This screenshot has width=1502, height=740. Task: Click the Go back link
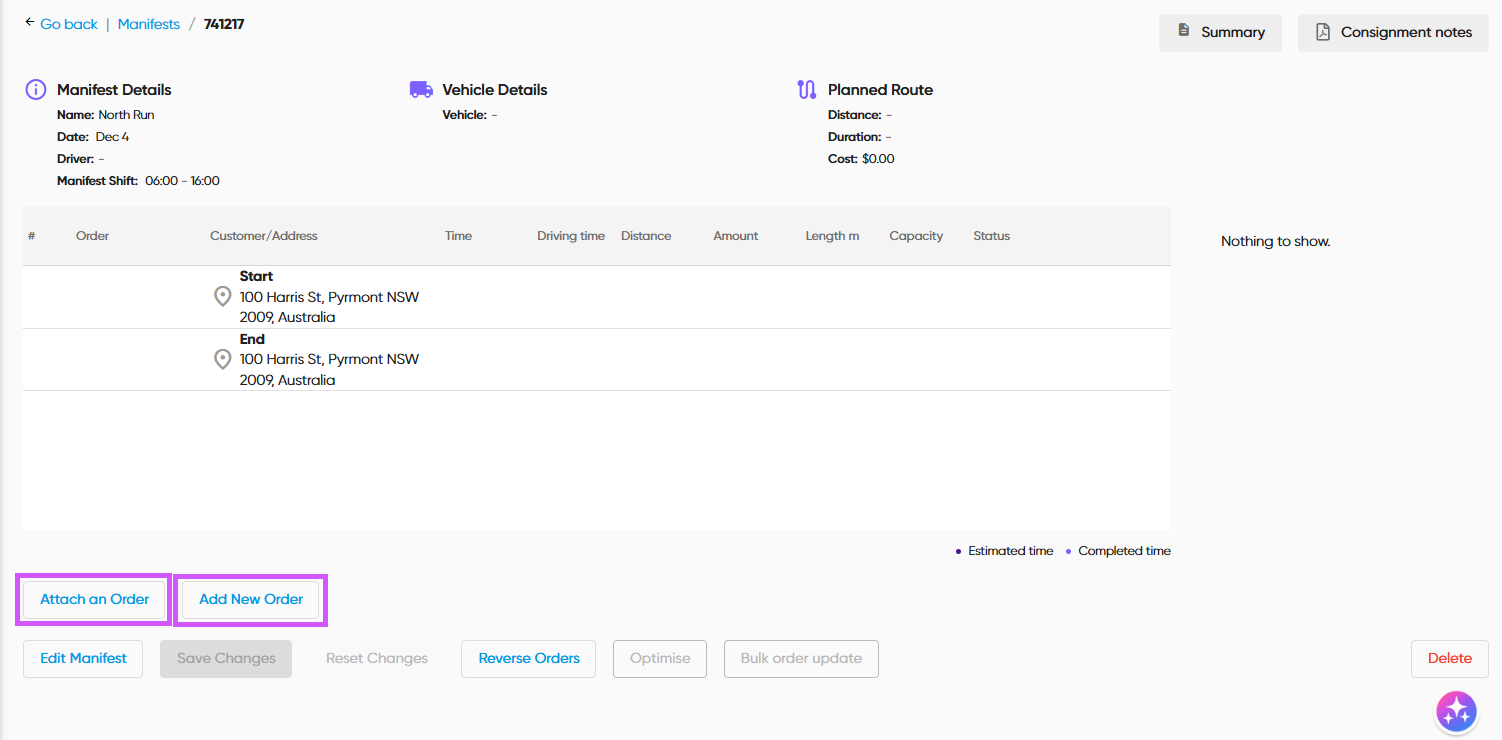tap(69, 24)
